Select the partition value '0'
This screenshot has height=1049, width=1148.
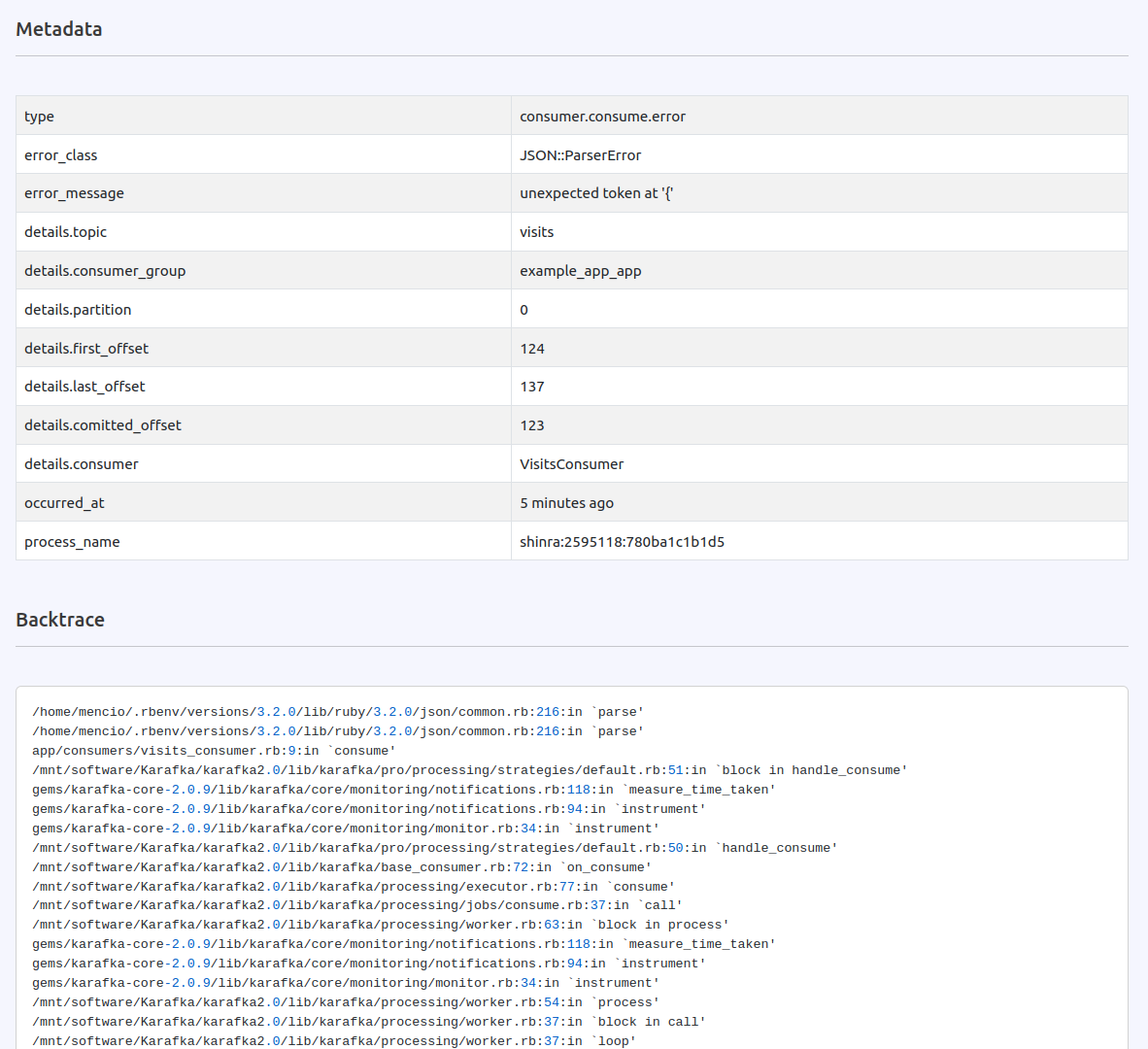pos(524,310)
